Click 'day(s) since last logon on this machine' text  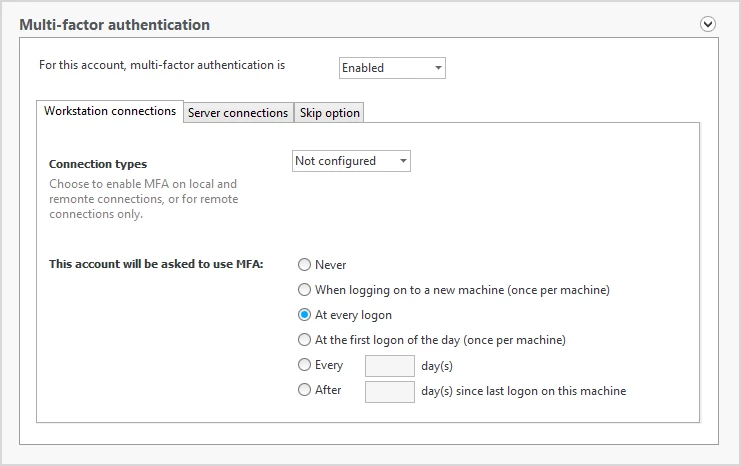click(x=524, y=391)
